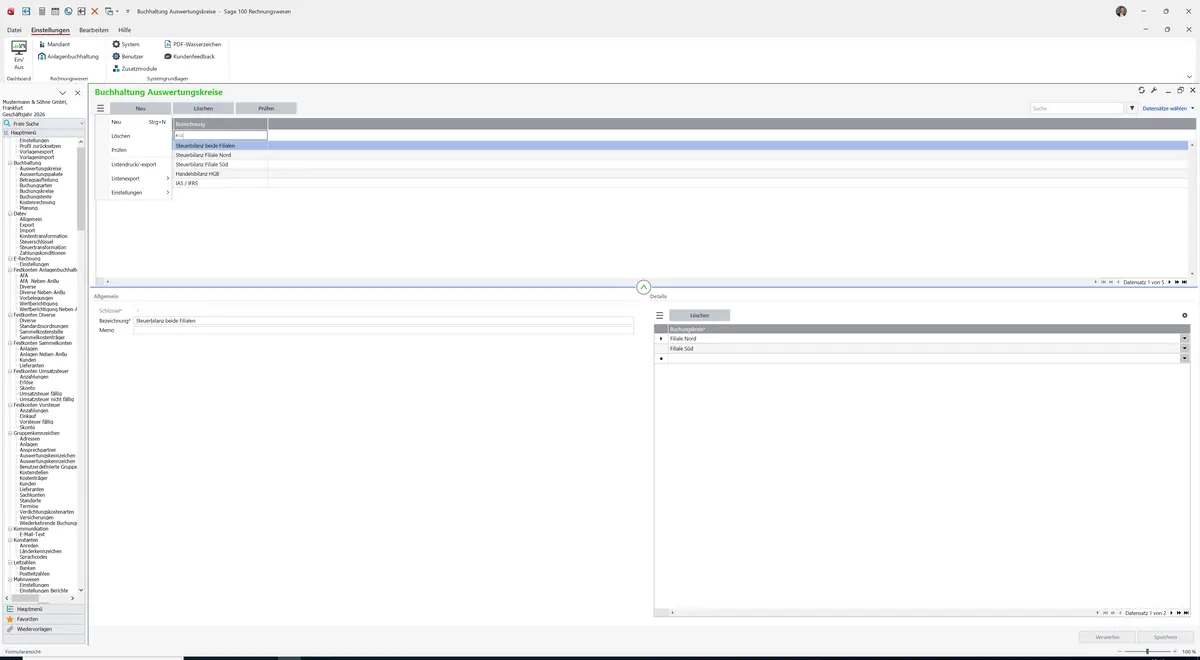Click the Ein/Aus Dashboard monitor icon
Screen dimensions: 1200x660
tap(19, 47)
